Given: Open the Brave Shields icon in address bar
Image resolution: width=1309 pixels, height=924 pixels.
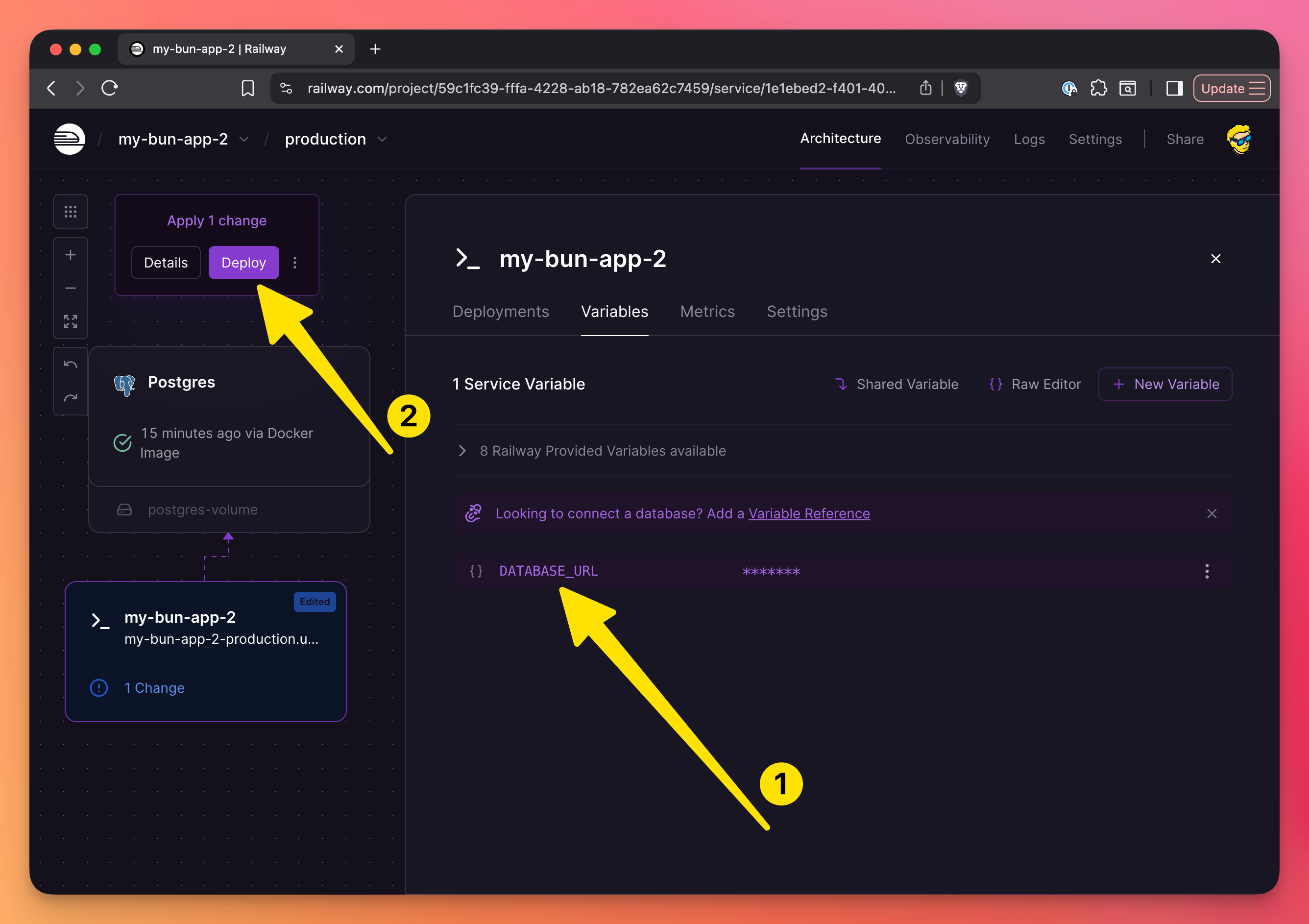Looking at the screenshot, I should click(961, 88).
